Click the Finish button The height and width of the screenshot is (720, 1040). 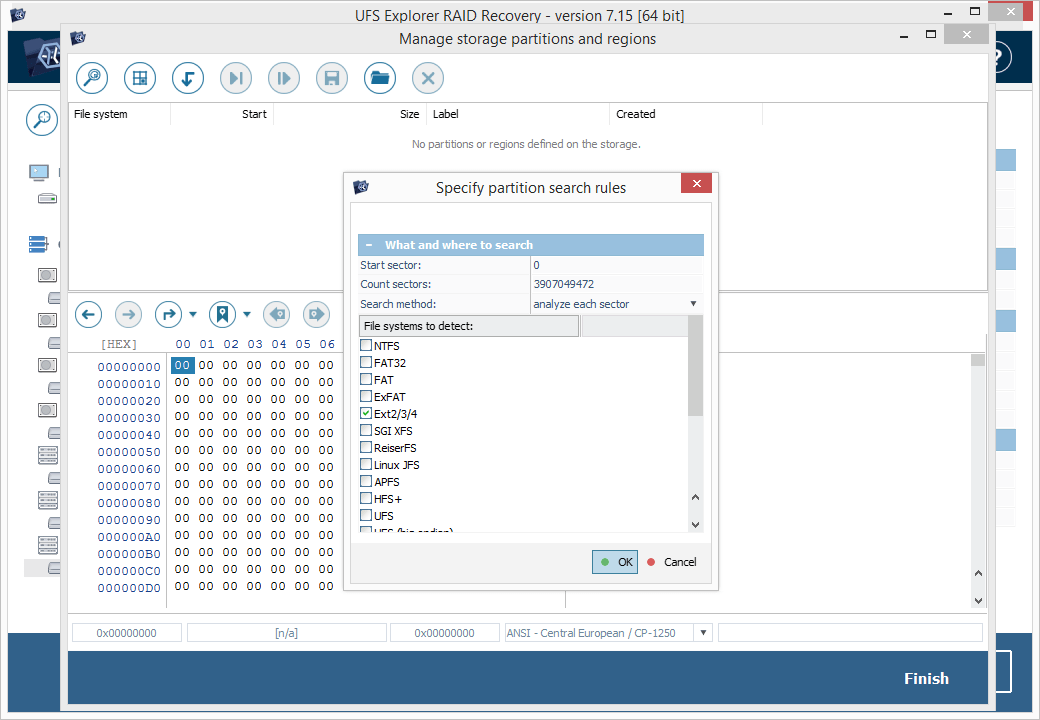(x=926, y=678)
